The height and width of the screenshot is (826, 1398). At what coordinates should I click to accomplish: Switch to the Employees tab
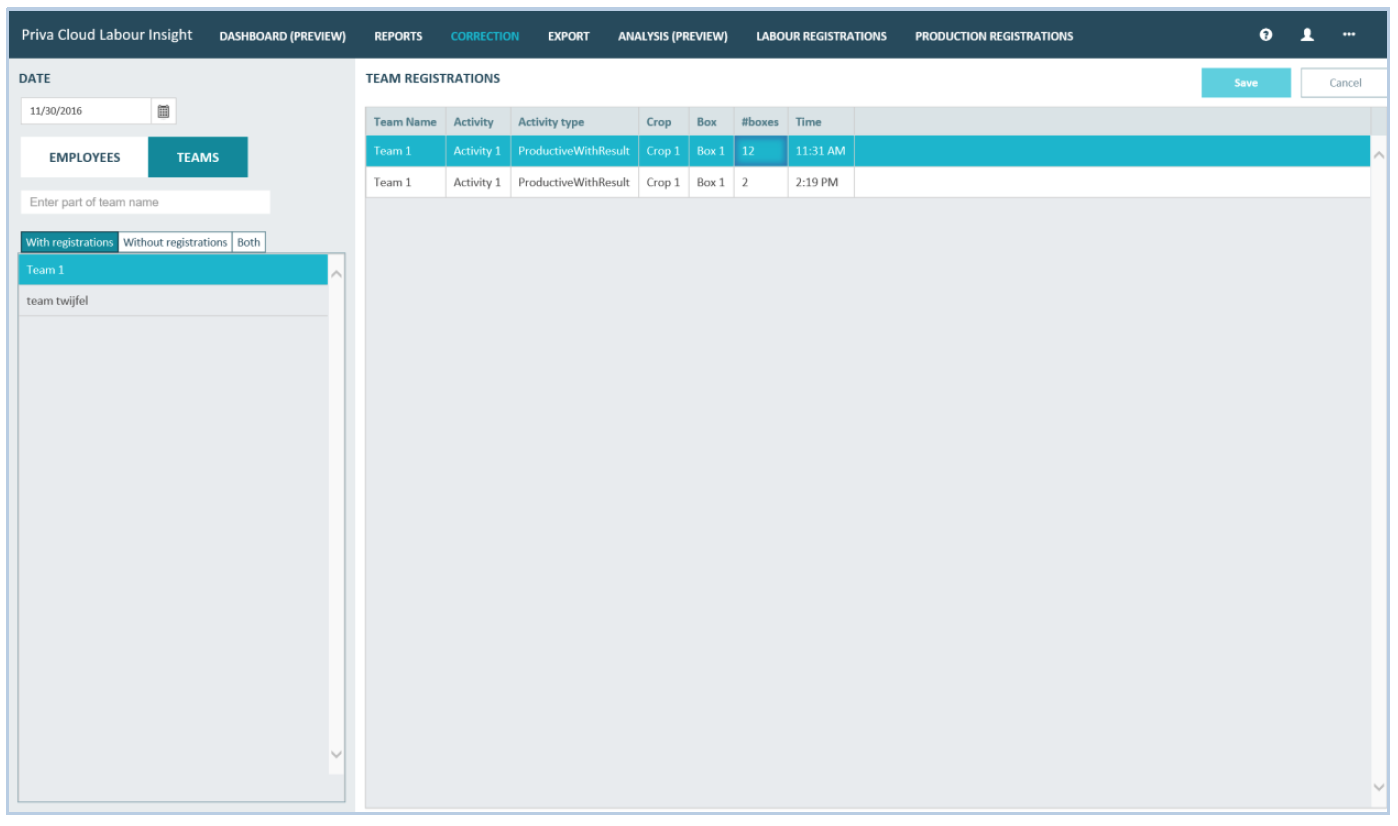pos(85,157)
